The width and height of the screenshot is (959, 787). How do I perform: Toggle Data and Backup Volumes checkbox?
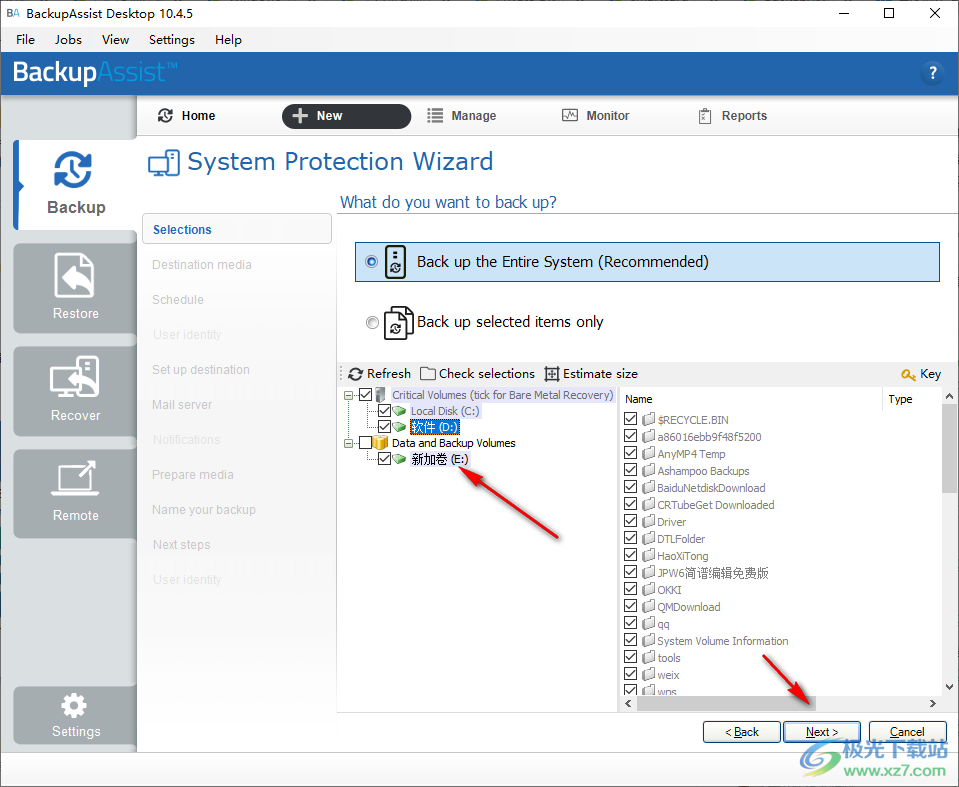[x=366, y=443]
